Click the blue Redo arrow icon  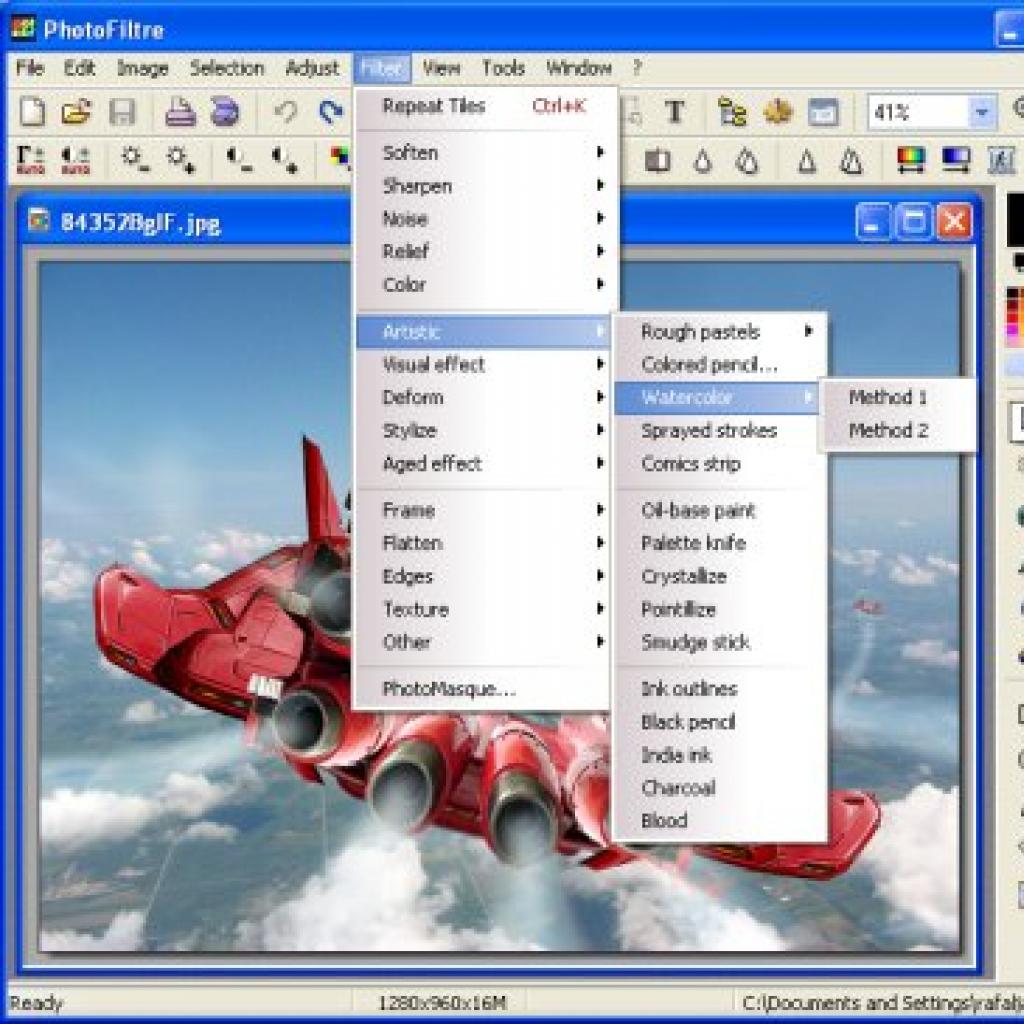[x=330, y=112]
